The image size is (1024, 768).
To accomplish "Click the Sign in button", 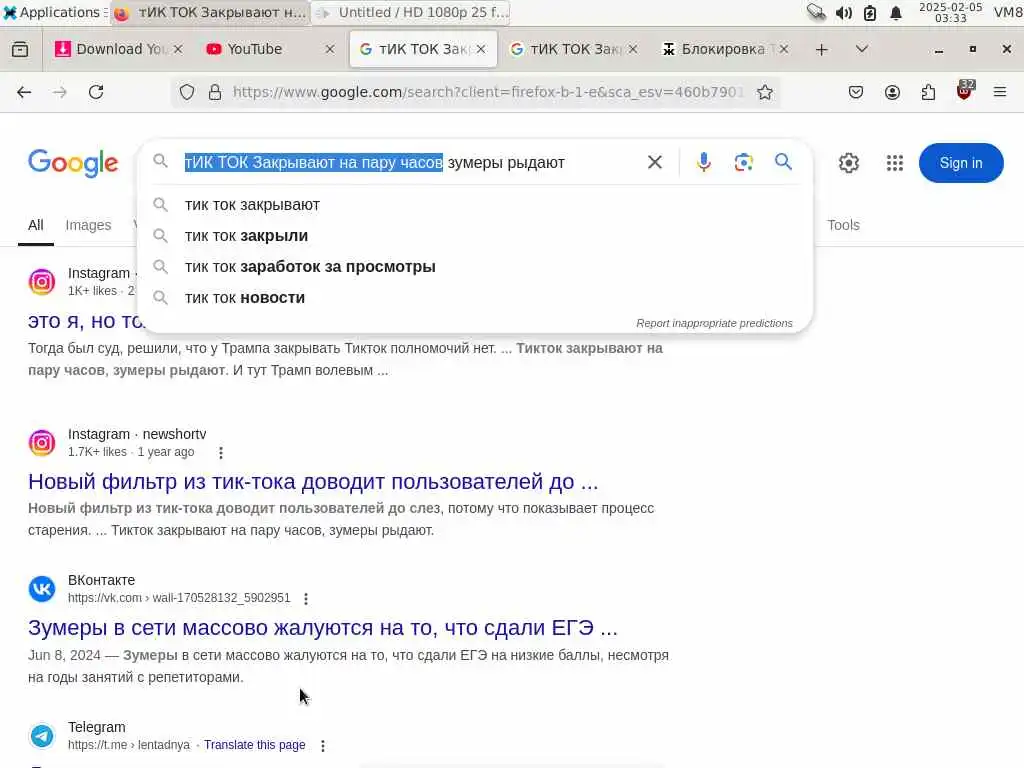I will tap(961, 163).
